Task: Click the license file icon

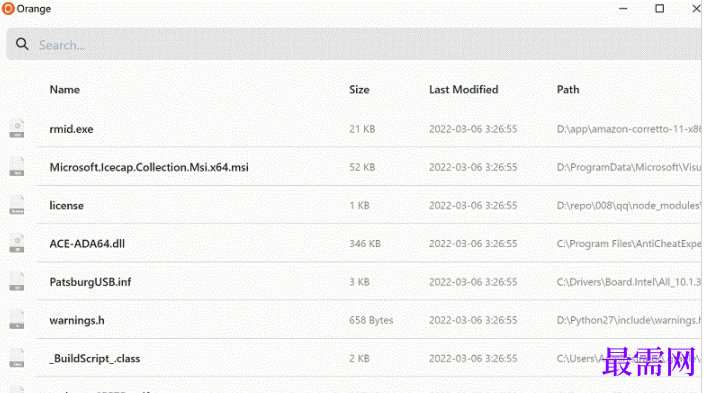Action: [x=17, y=205]
